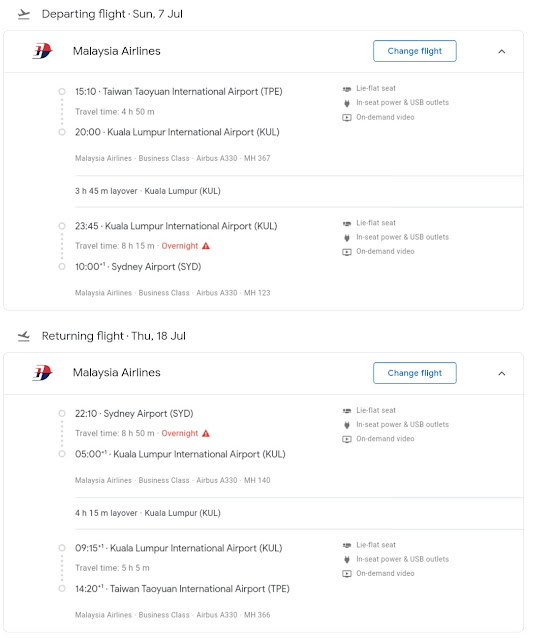Click Malaysia Airlines logo in returning card
The image size is (549, 640).
pos(42,373)
